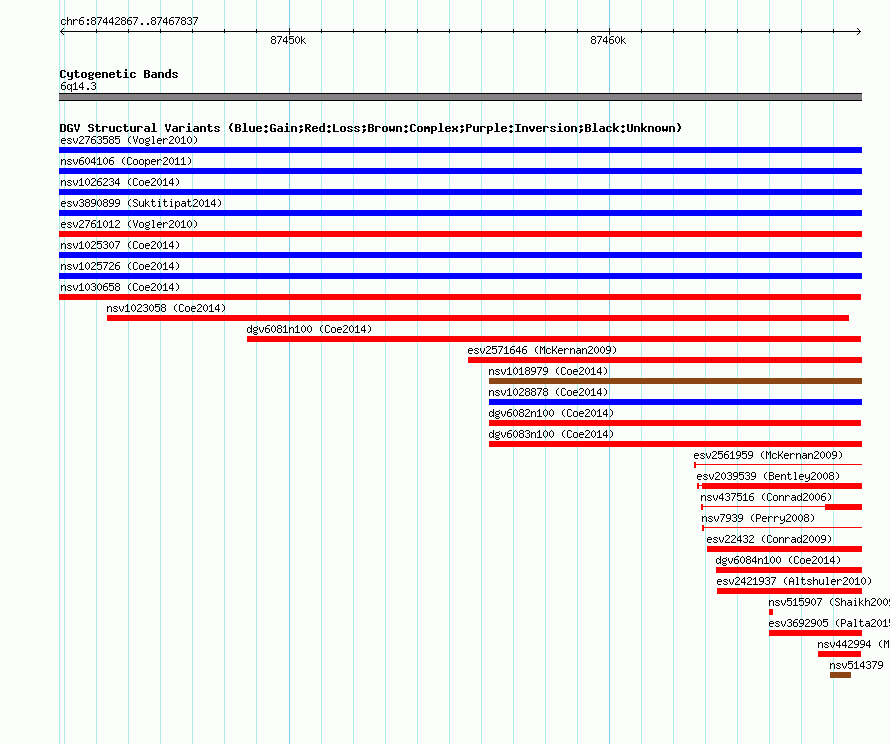Select the esv2561959 (McKernan2009) label

(768, 455)
